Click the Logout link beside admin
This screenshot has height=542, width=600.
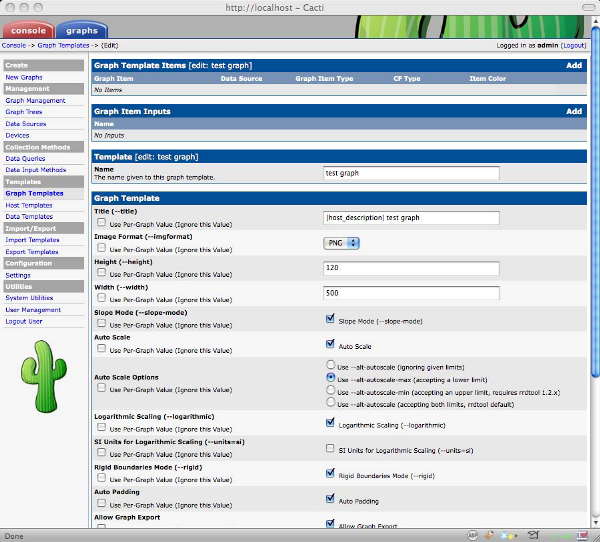point(574,45)
